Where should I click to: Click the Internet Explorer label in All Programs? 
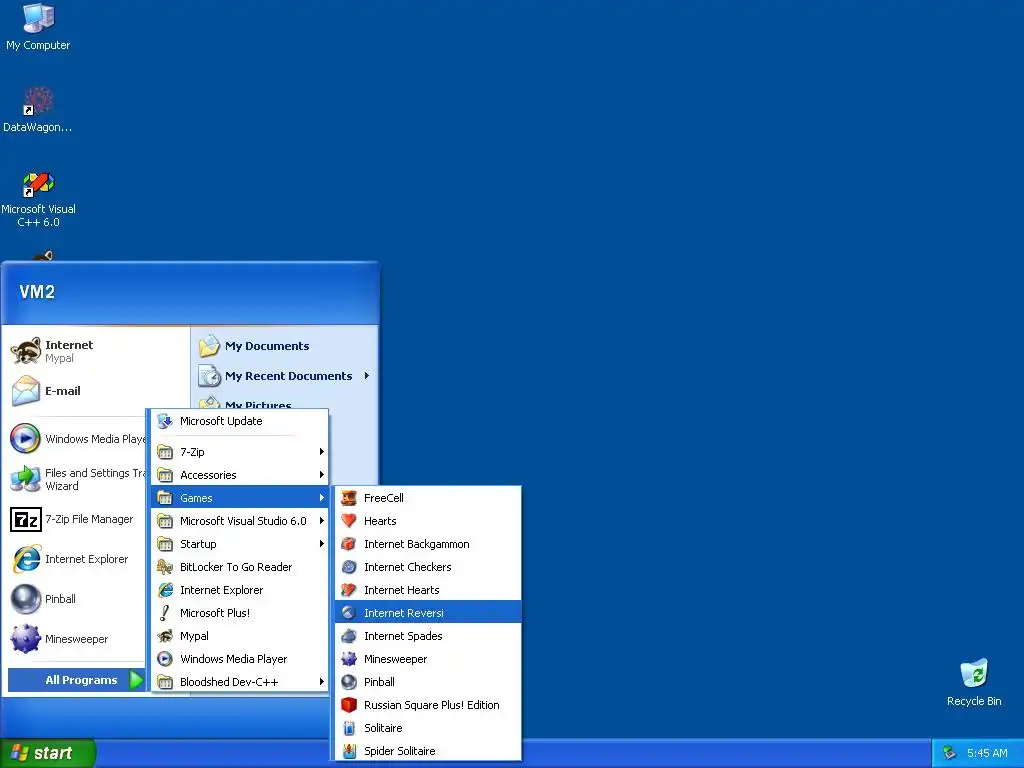tap(221, 590)
